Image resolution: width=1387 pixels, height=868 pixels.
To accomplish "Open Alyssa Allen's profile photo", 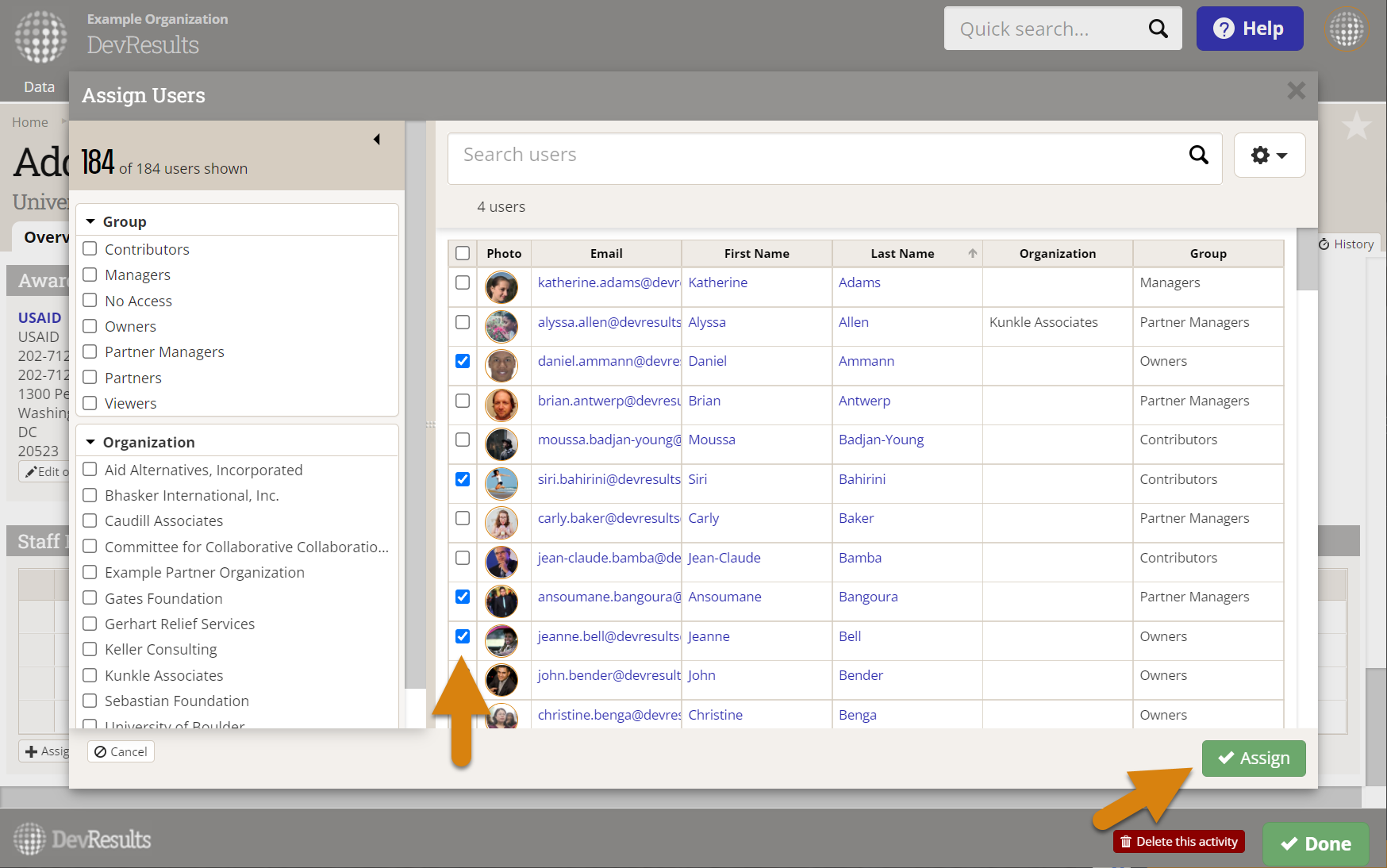I will 501,326.
